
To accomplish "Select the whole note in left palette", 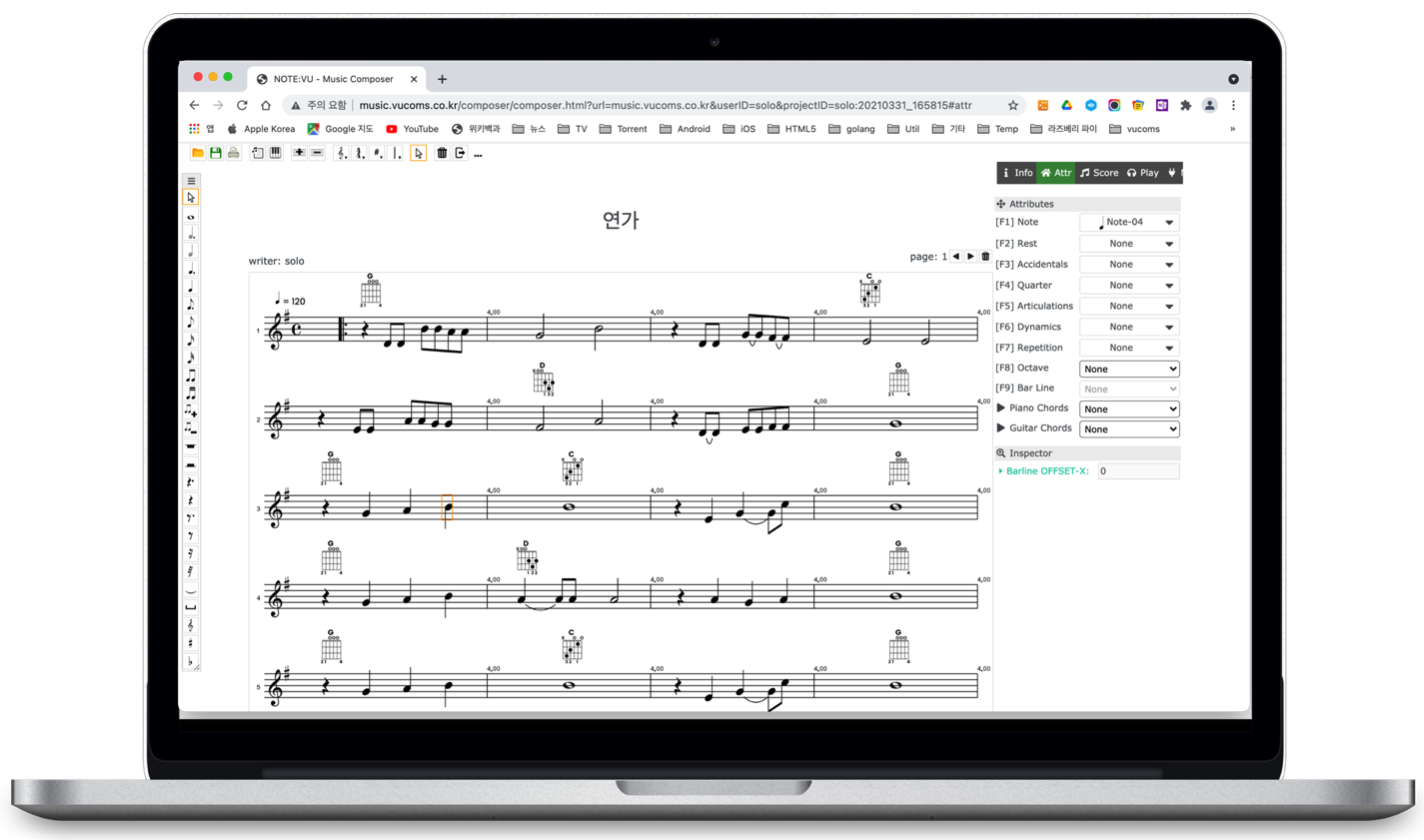I will (x=191, y=216).
